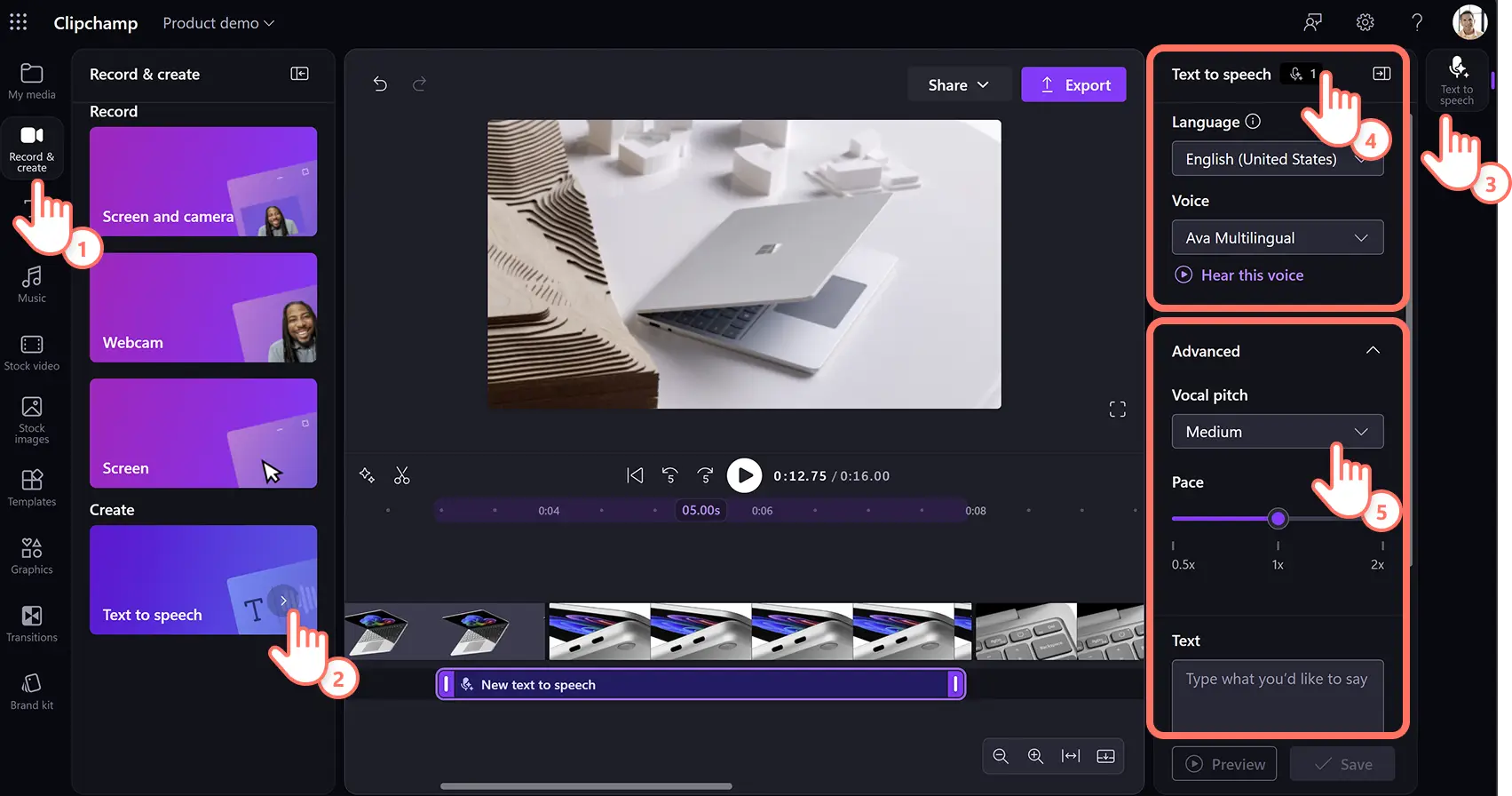The width and height of the screenshot is (1512, 796).
Task: Open the Stock video sidebar tab
Action: 32,353
